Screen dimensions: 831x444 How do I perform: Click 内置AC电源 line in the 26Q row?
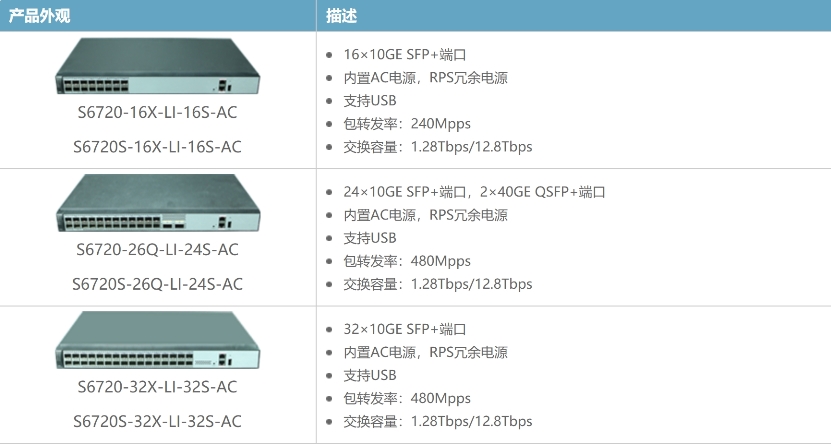click(x=426, y=215)
